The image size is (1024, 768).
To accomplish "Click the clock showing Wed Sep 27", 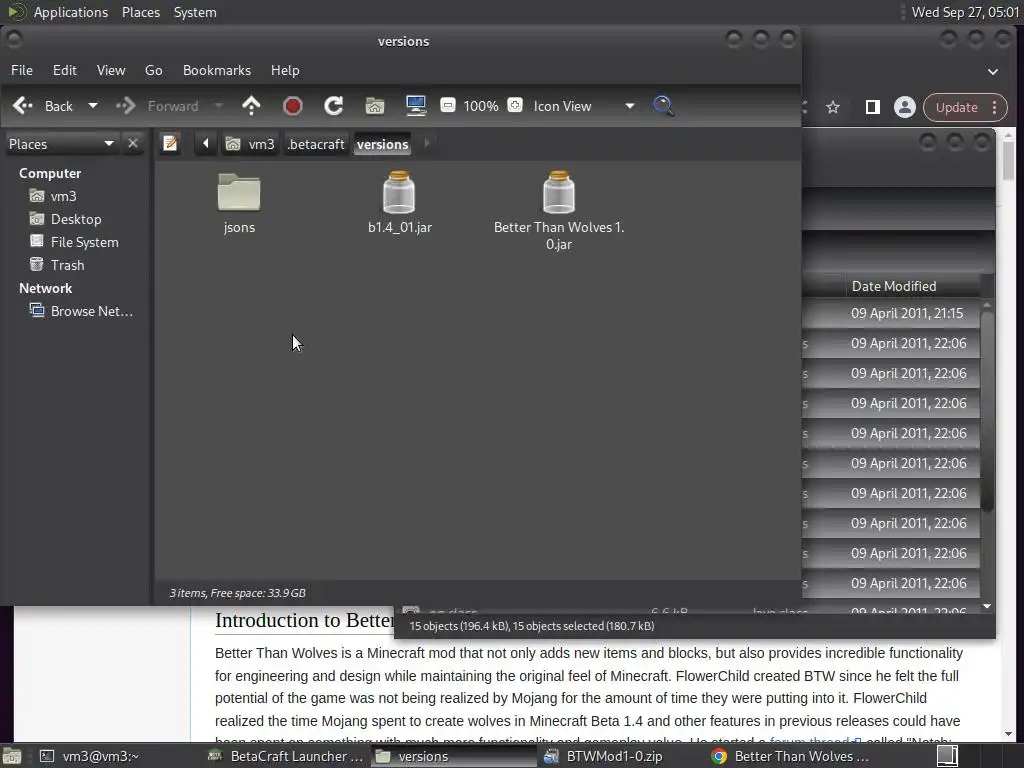I will coord(965,12).
